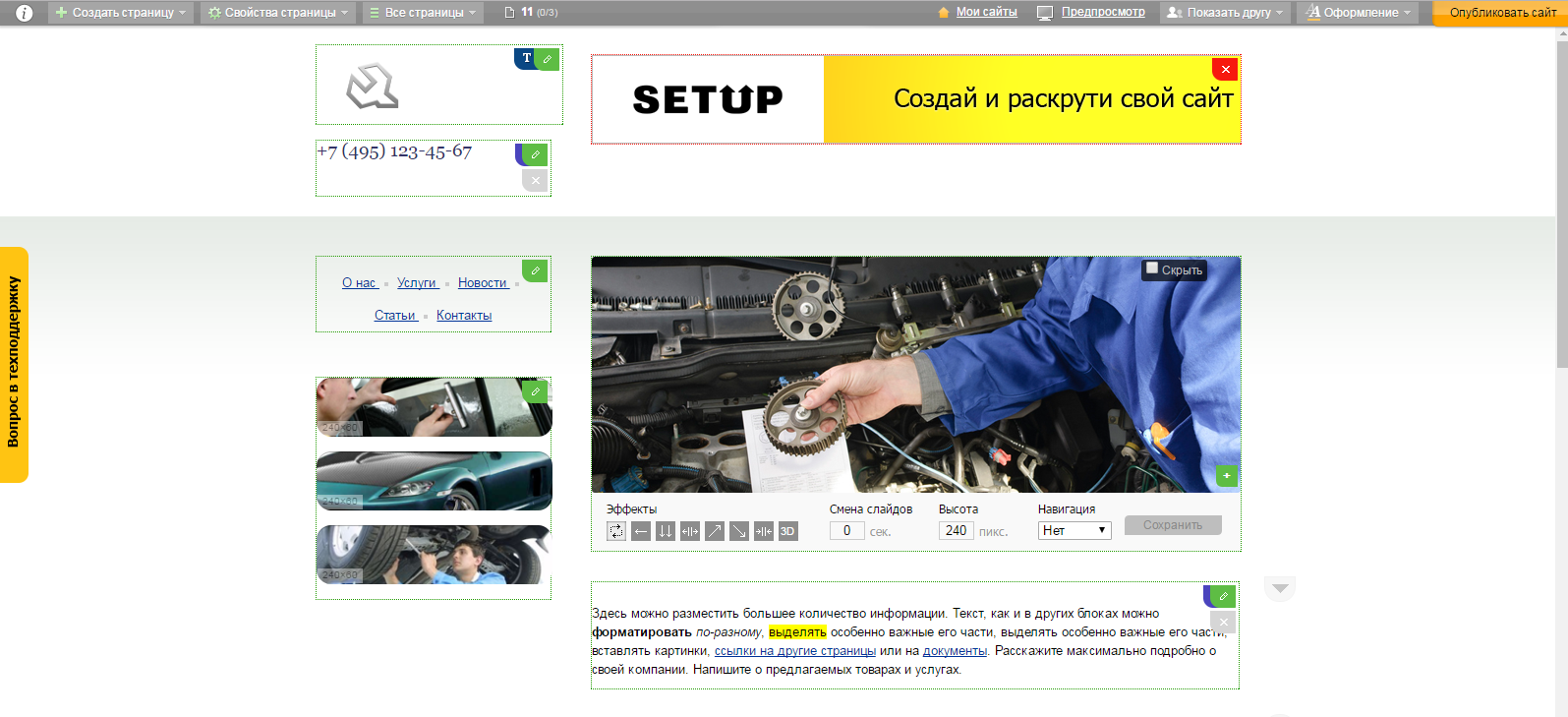The height and width of the screenshot is (717, 1568).
Task: Select the diagonal down-right arrow effect
Action: pos(739,531)
